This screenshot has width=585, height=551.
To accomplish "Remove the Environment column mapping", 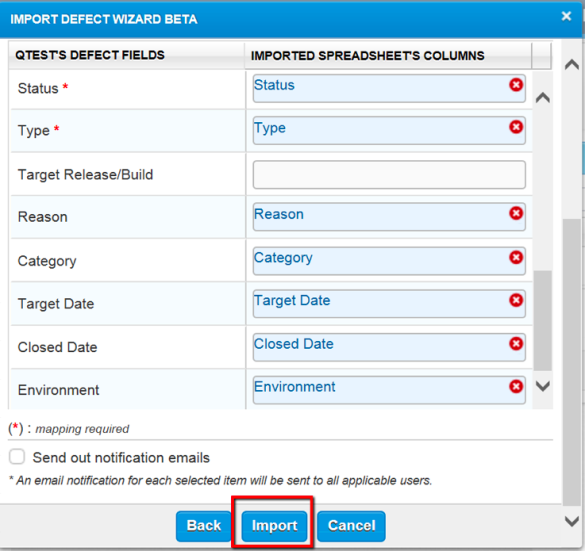I will (x=516, y=386).
